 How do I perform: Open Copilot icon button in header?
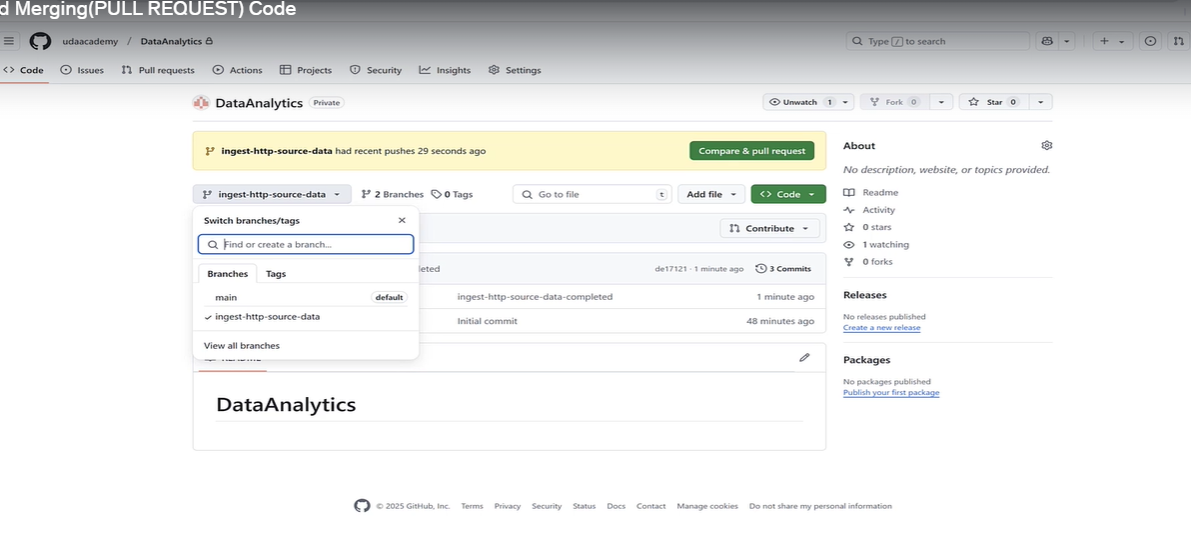tap(1048, 41)
